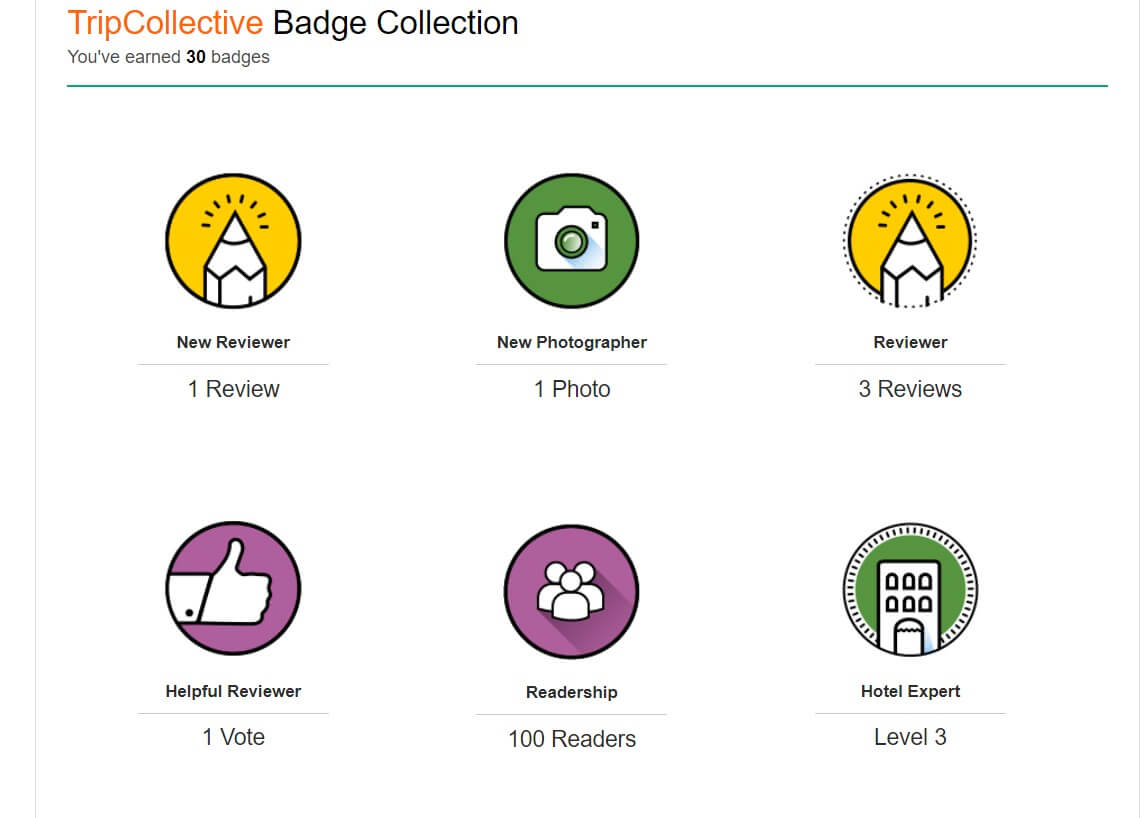
Task: Click the "Helpful Reviewer" badge title
Action: pos(233,691)
